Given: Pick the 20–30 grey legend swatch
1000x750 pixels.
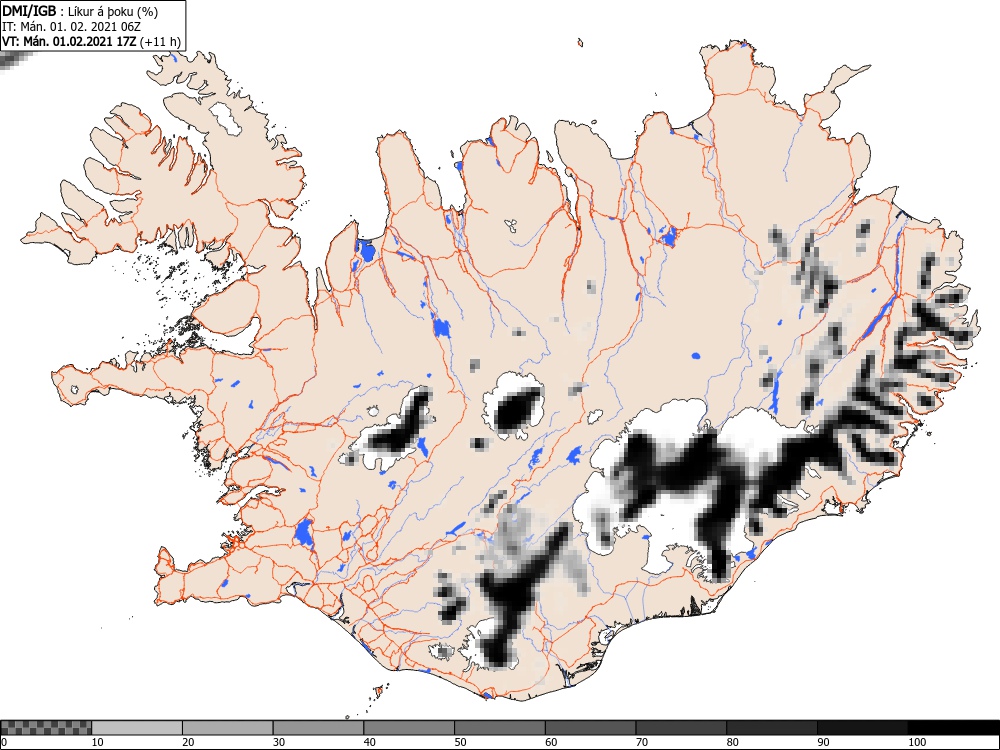Looking at the screenshot, I should click(228, 728).
